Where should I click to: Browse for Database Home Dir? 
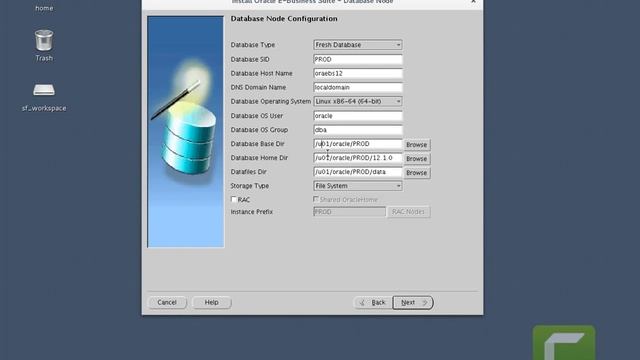(x=416, y=159)
